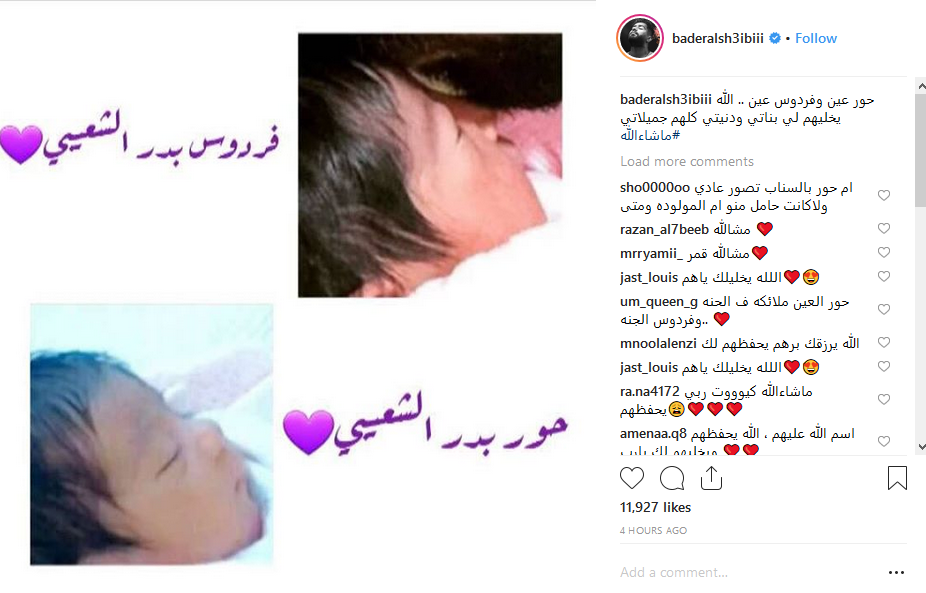Screen dimensions: 926x593
Task: Open ra.na4172 commenter profile
Action: (650, 392)
